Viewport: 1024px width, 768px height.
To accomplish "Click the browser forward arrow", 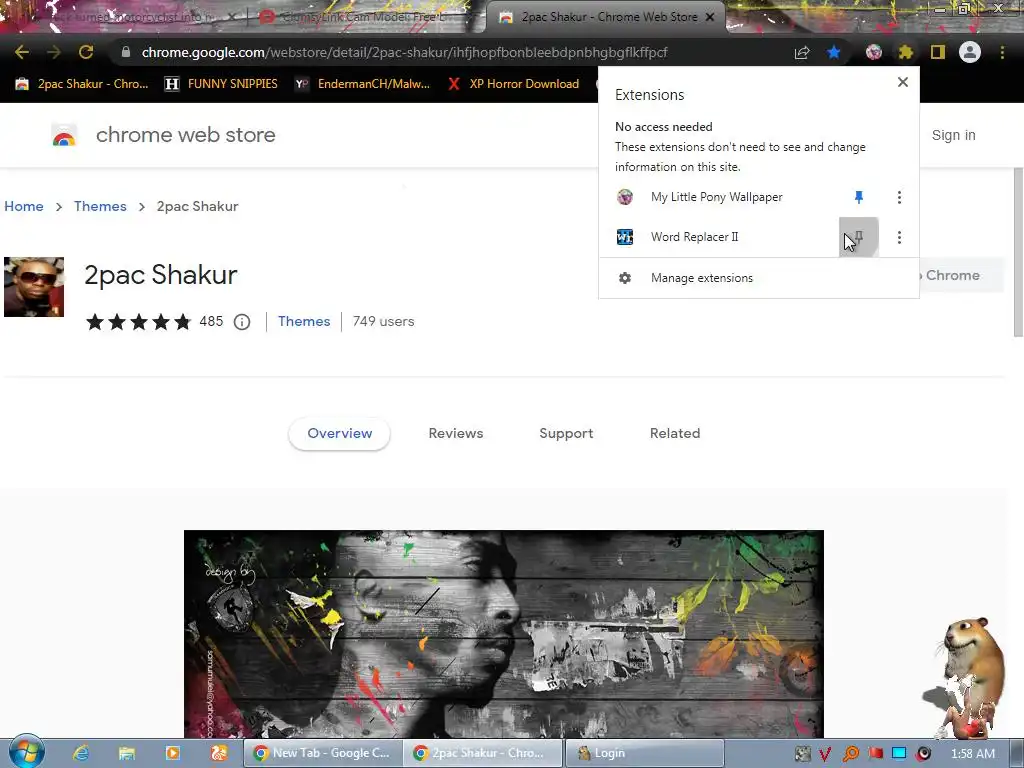I will [54, 52].
